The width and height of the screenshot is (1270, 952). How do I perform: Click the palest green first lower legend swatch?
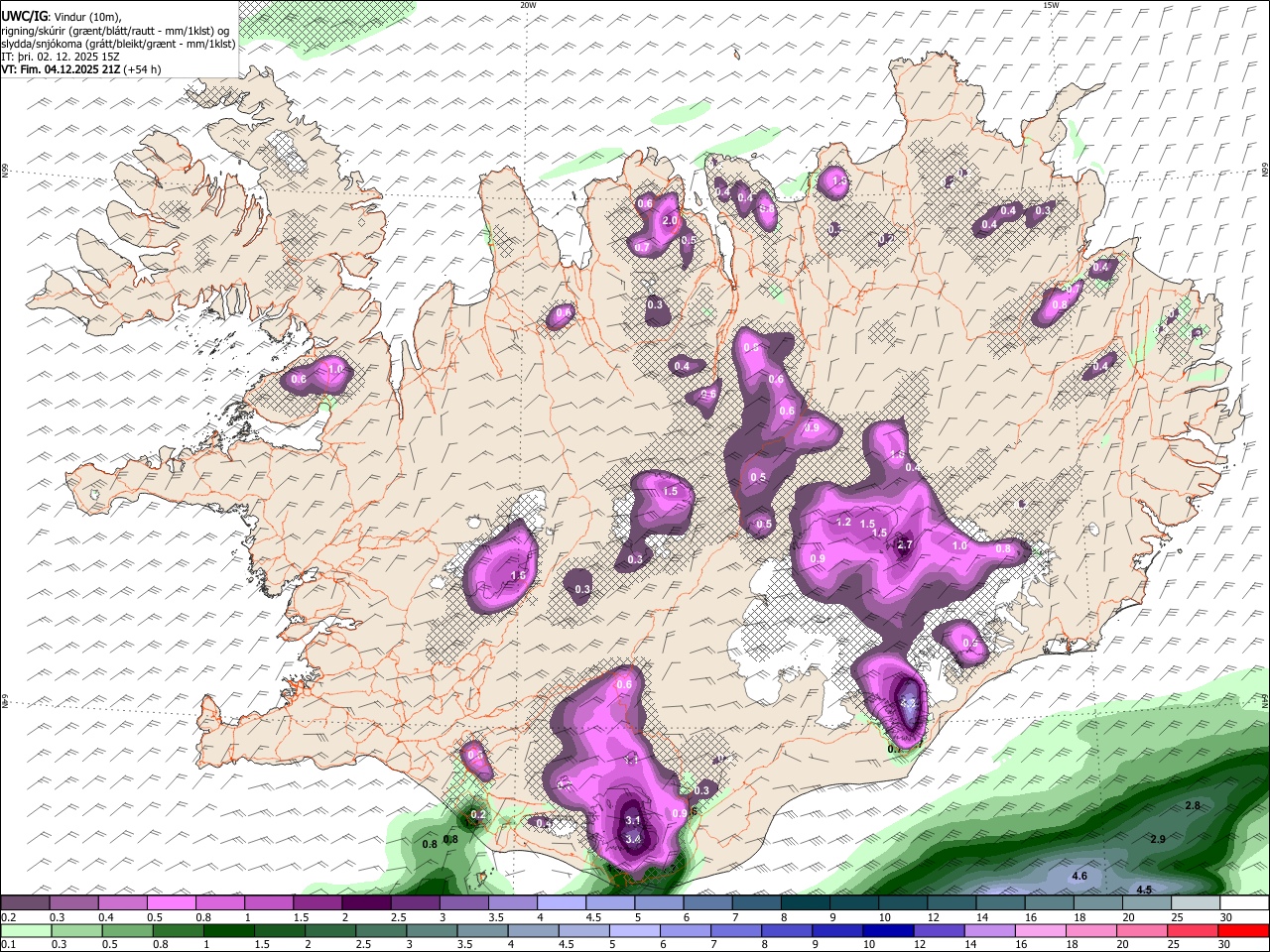[25, 930]
